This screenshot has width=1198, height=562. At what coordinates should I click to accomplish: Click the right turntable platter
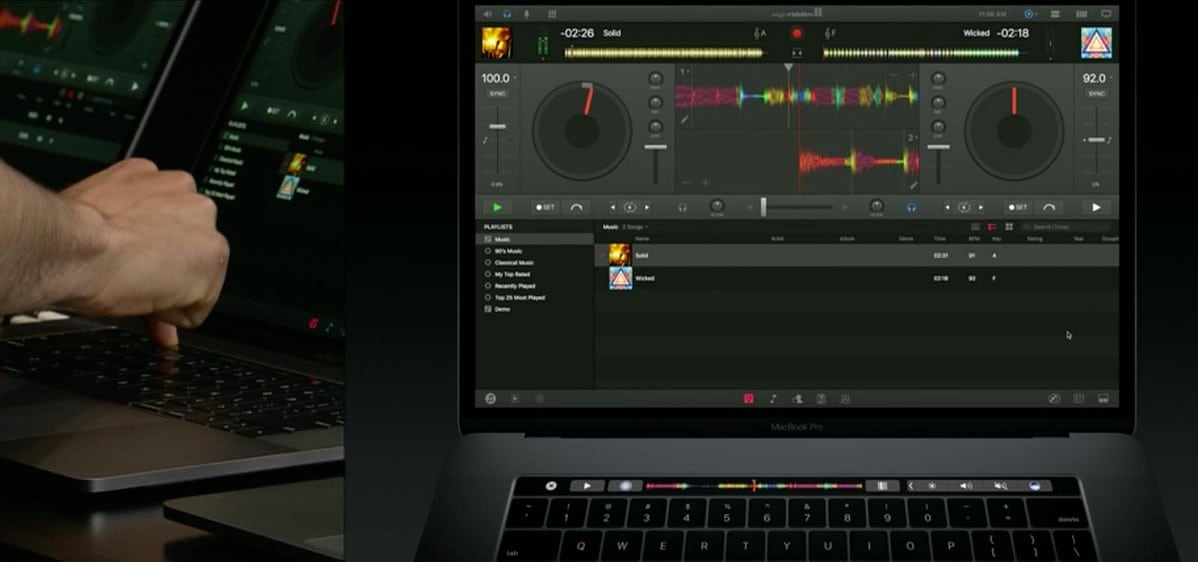click(x=1014, y=131)
